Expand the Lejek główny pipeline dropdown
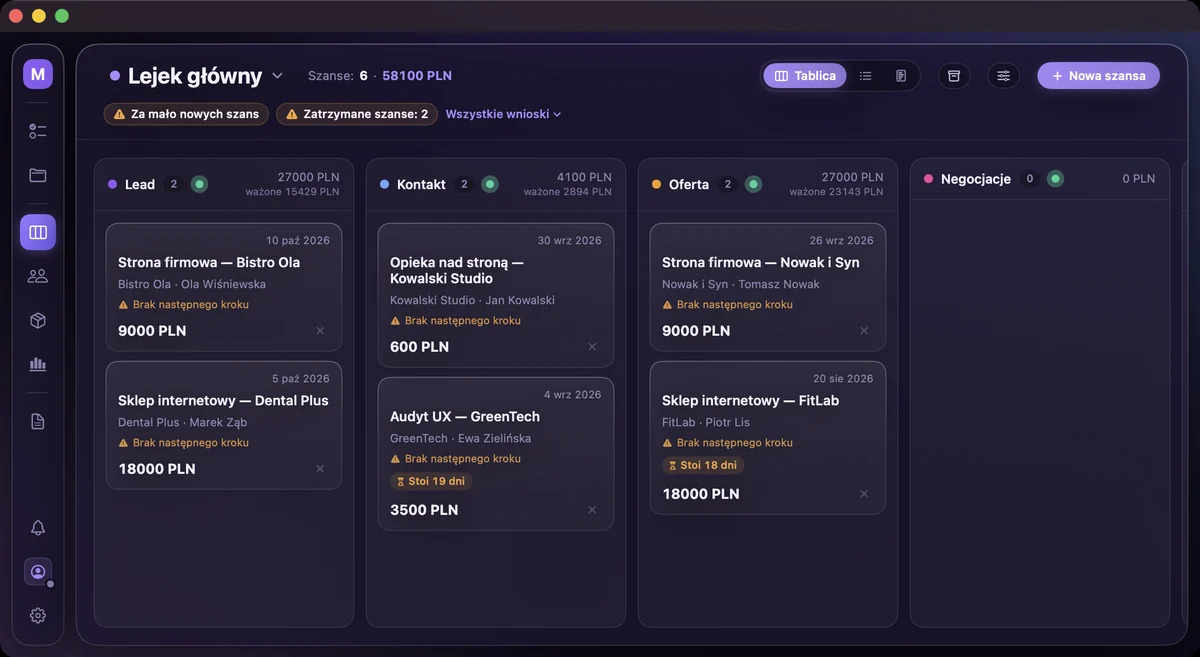Image resolution: width=1200 pixels, height=657 pixels. (x=277, y=76)
